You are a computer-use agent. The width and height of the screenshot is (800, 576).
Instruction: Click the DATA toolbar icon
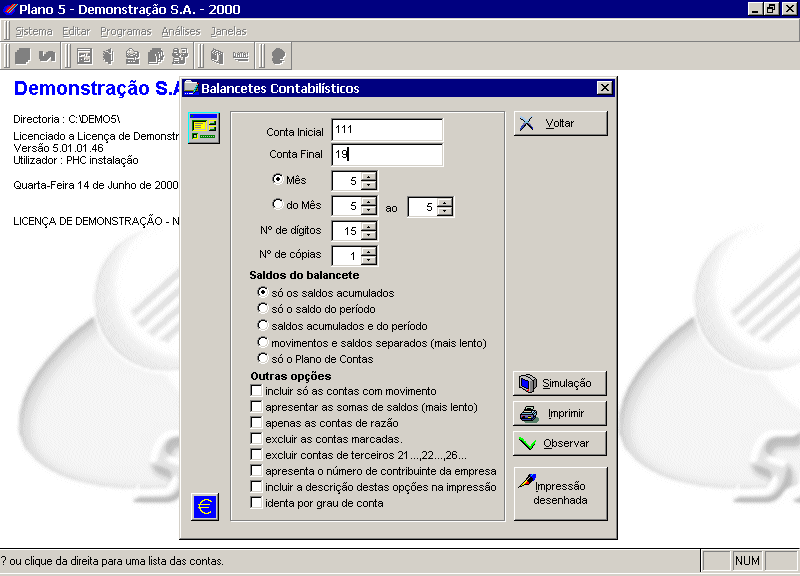pyautogui.click(x=241, y=56)
